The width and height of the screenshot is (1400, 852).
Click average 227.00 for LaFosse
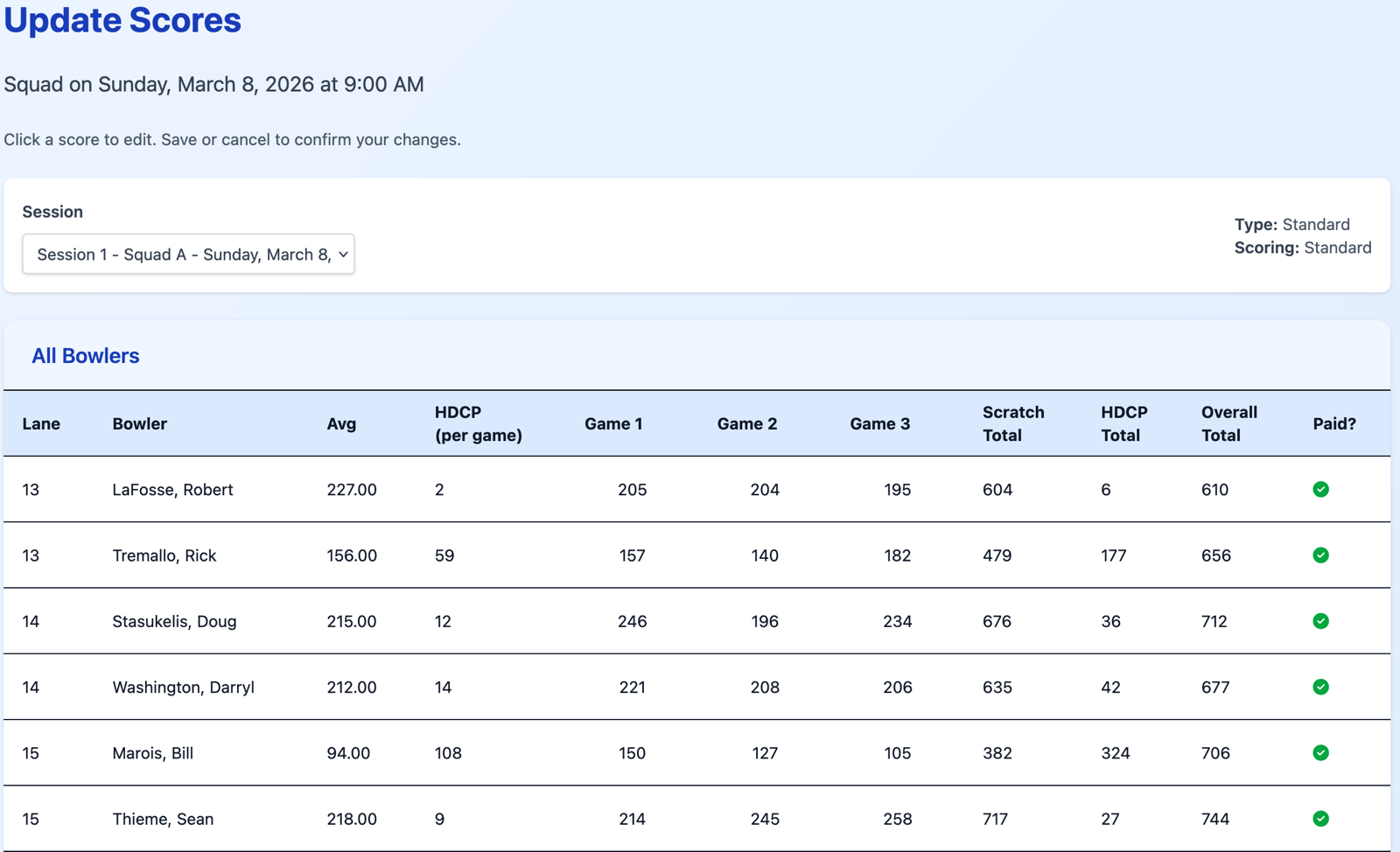pos(352,490)
